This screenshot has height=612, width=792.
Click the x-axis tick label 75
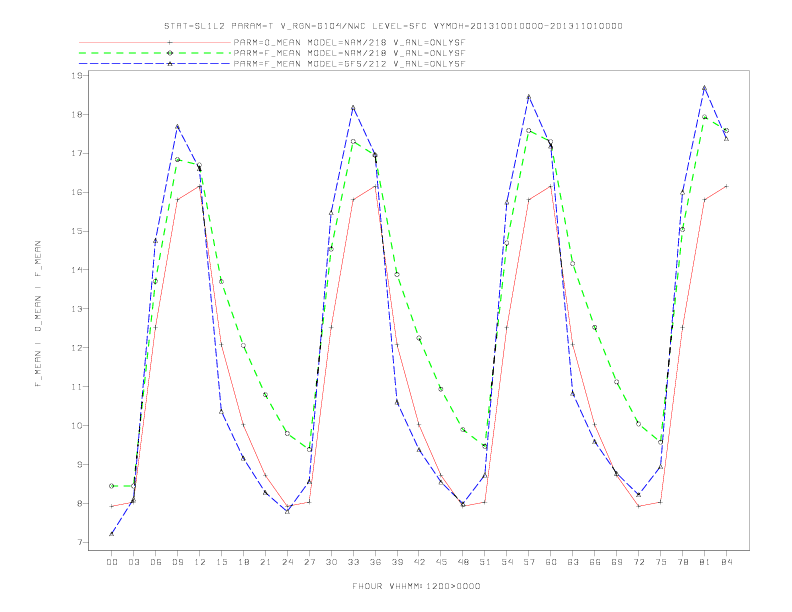pos(661,562)
